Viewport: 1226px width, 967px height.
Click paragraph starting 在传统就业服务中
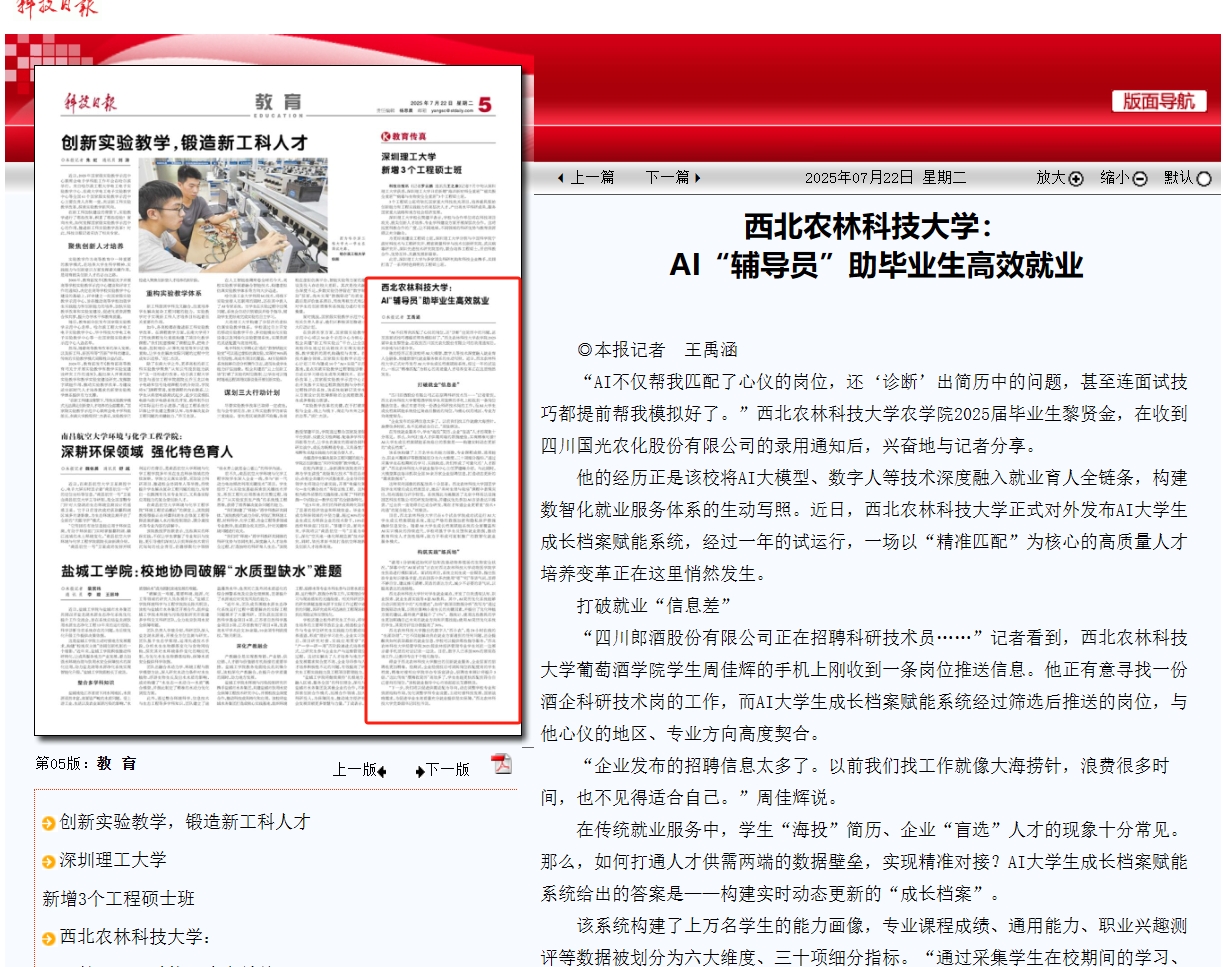tap(865, 862)
